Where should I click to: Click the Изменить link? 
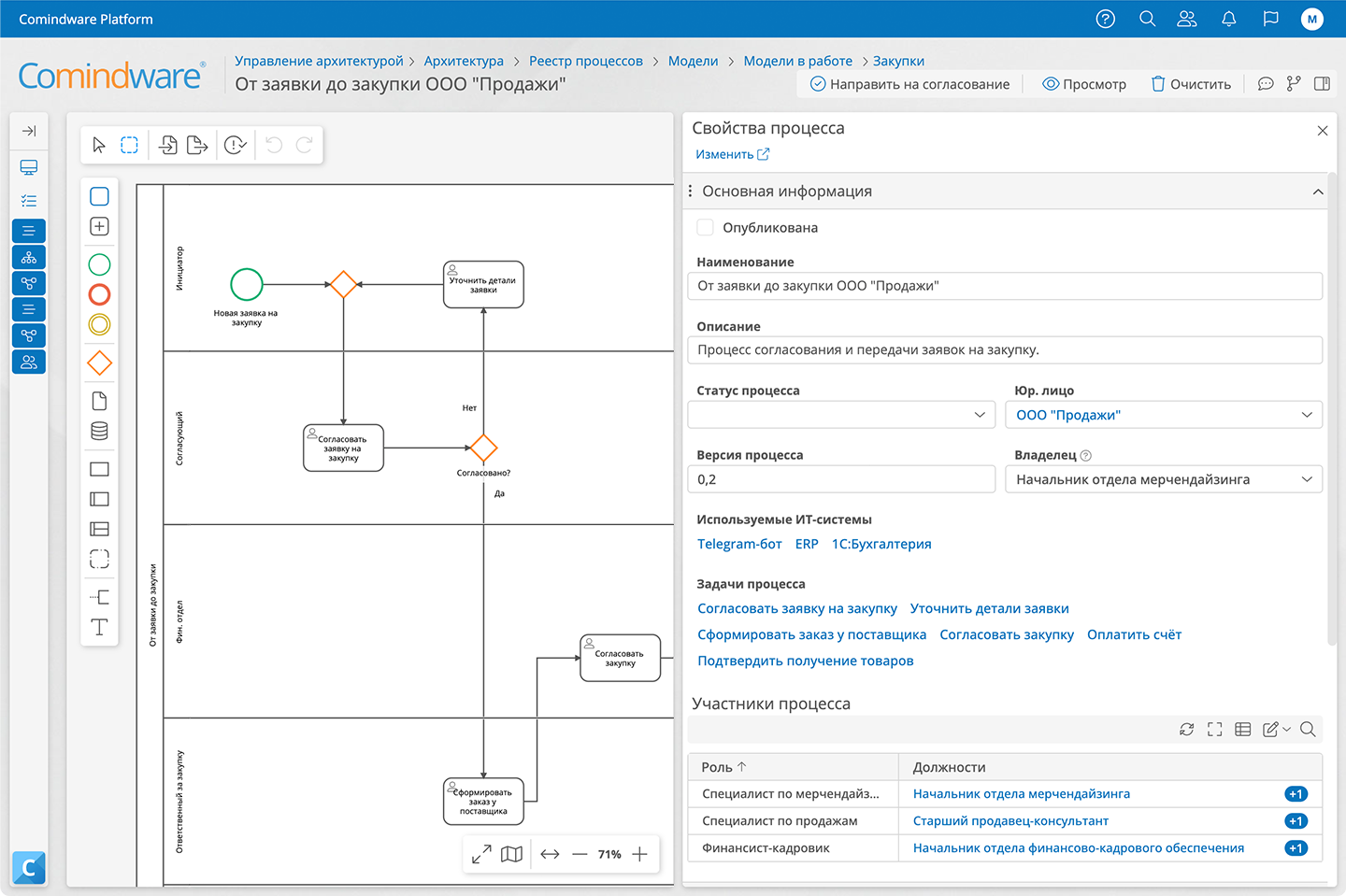[732, 154]
